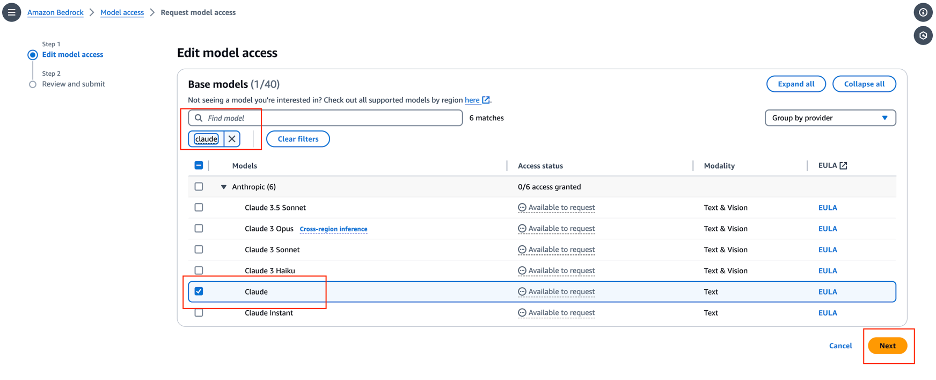Image resolution: width=936 pixels, height=380 pixels.
Task: Open the hamburger navigation menu
Action: [x=12, y=12]
